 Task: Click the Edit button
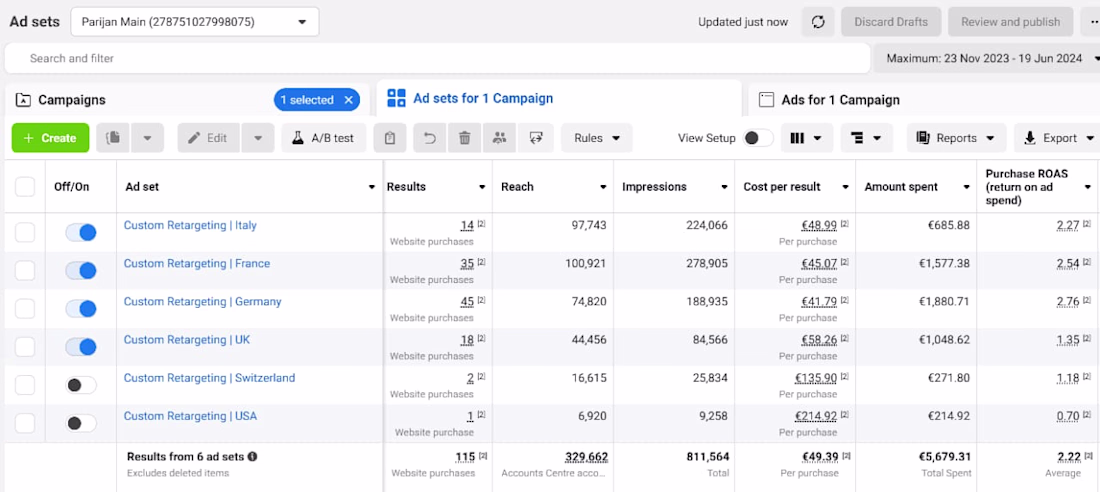[x=209, y=138]
